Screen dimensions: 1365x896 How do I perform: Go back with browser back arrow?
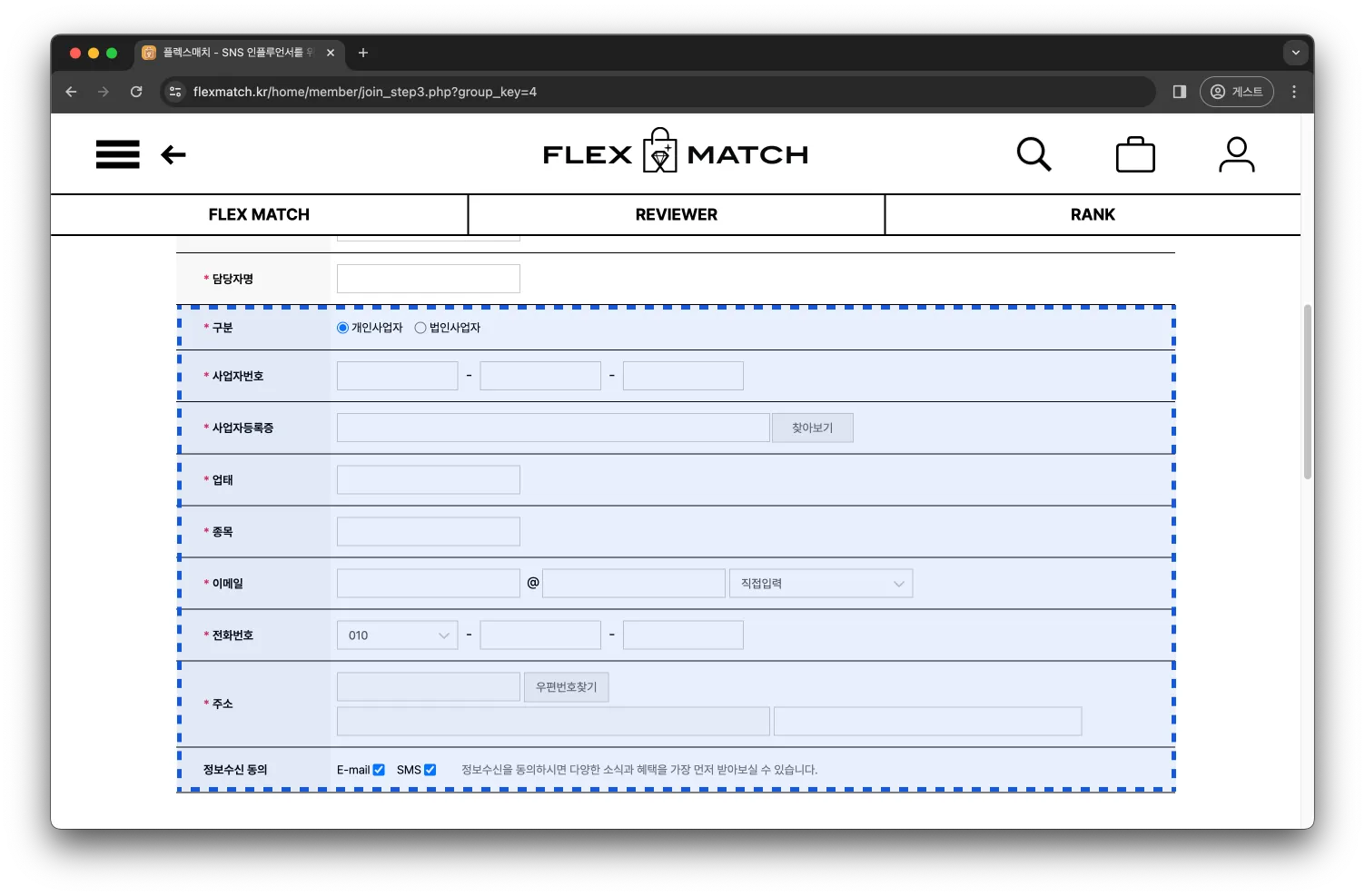coord(71,92)
